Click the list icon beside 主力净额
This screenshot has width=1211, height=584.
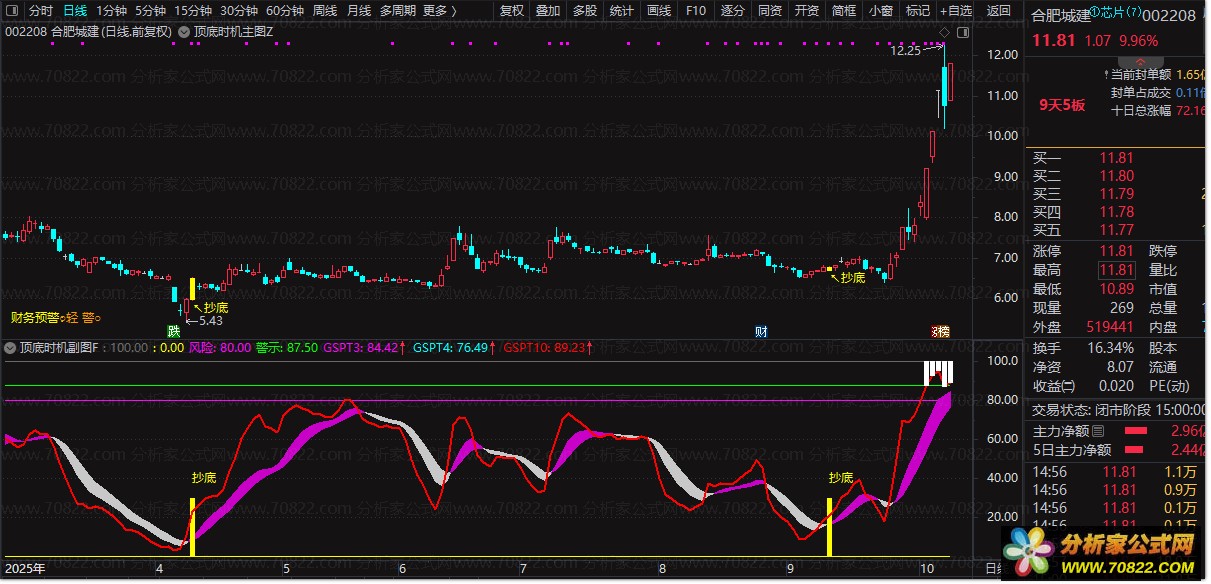1099,432
